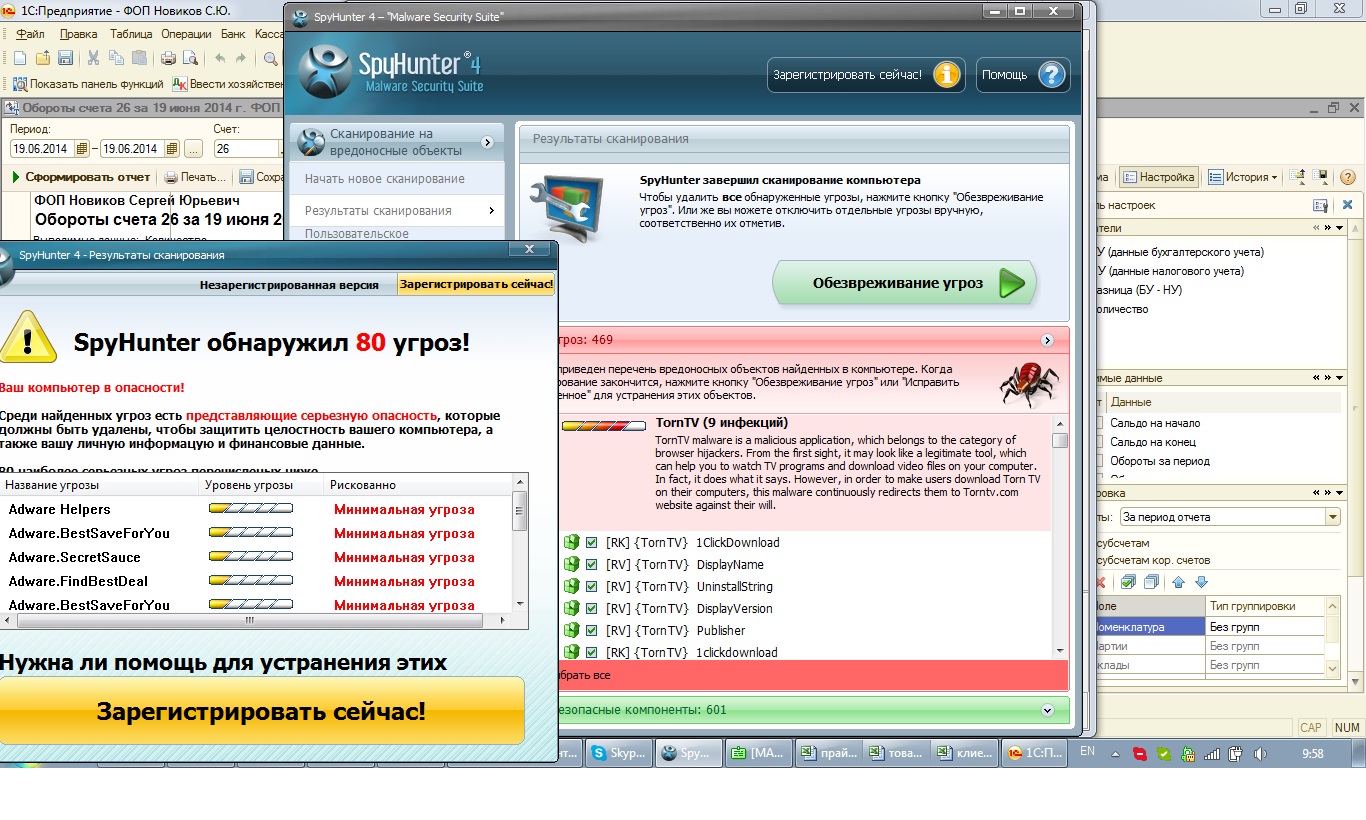Uncheck the TornTV Publisher entry
1366x820 pixels.
point(591,630)
